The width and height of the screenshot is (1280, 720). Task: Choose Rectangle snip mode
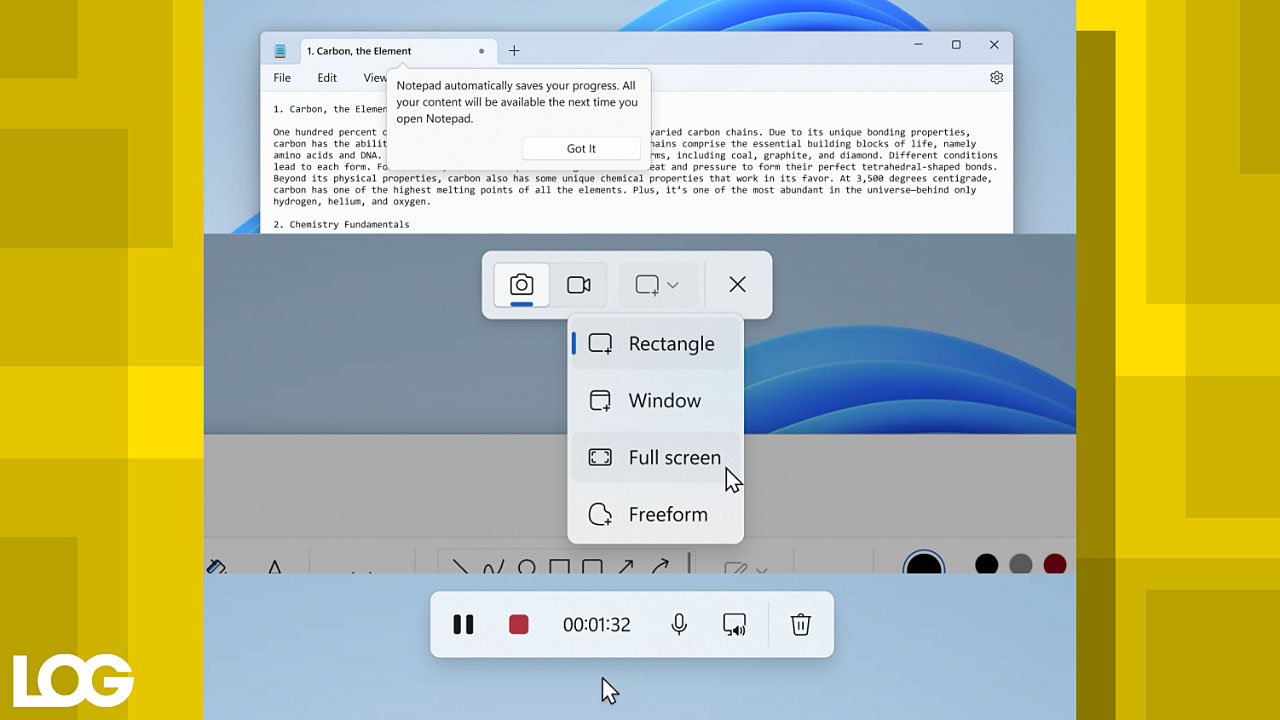[655, 344]
